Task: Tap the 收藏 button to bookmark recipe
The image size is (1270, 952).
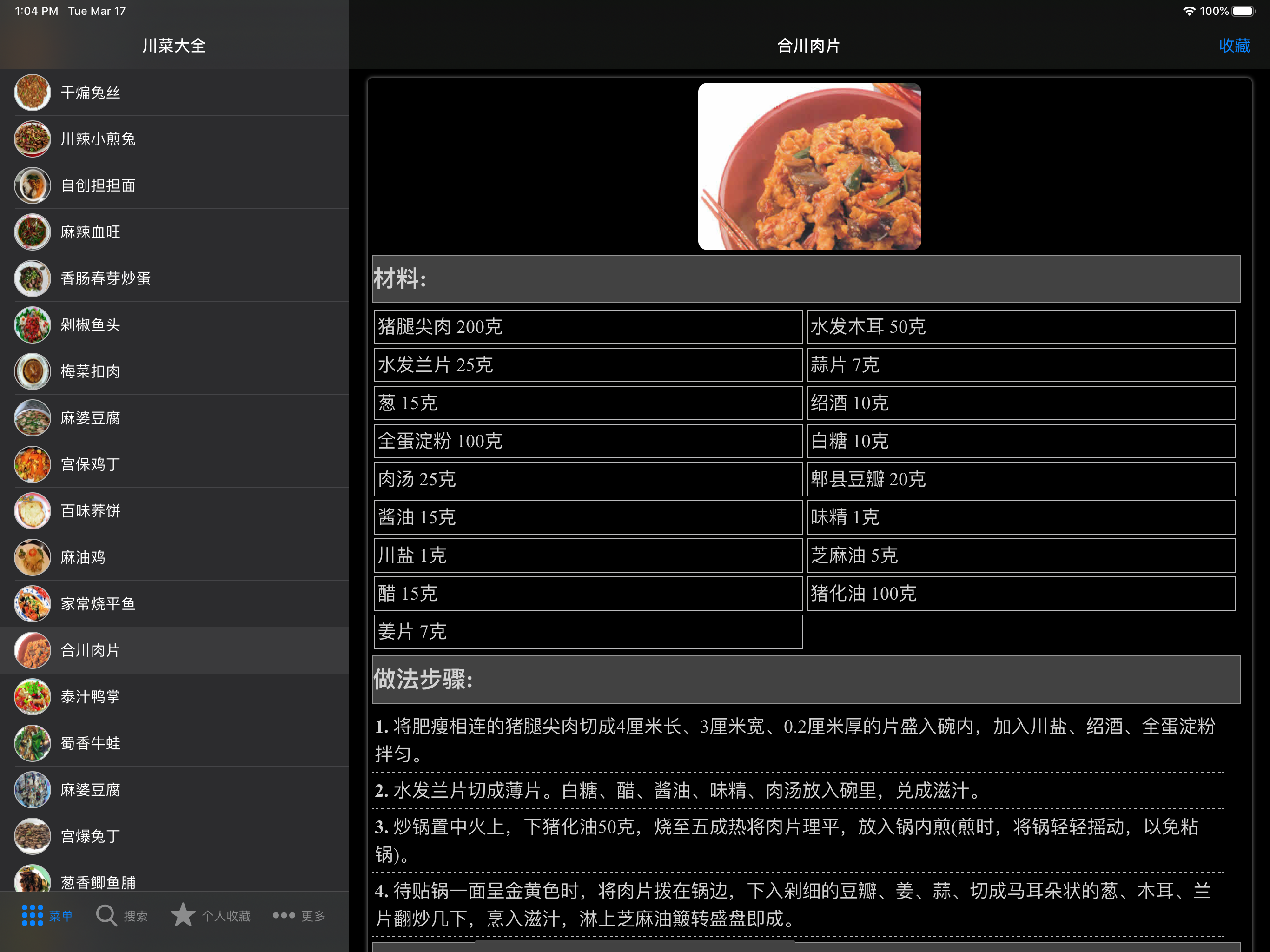Action: coord(1234,46)
